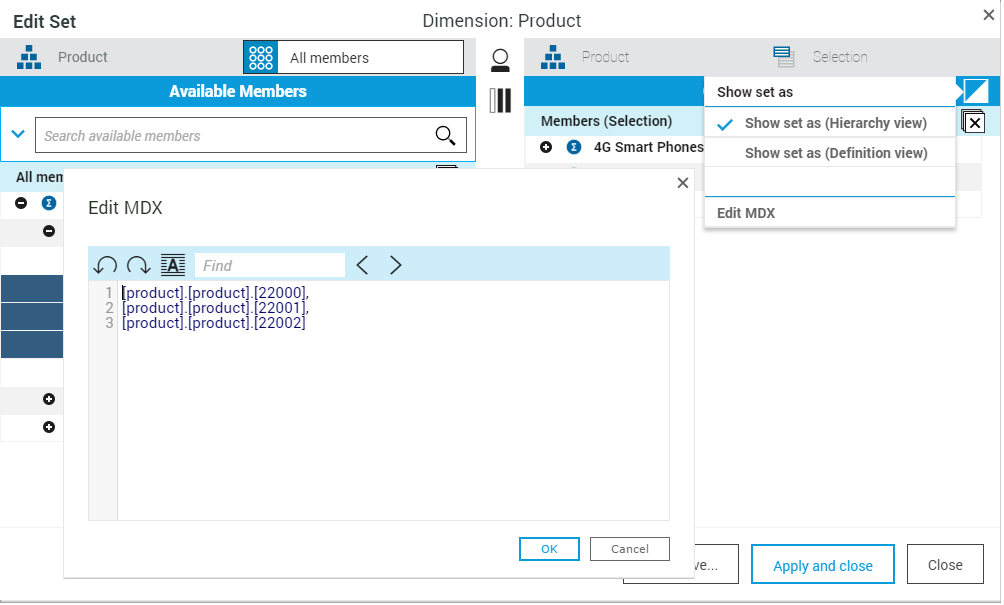Click the search magnifier icon

[445, 136]
